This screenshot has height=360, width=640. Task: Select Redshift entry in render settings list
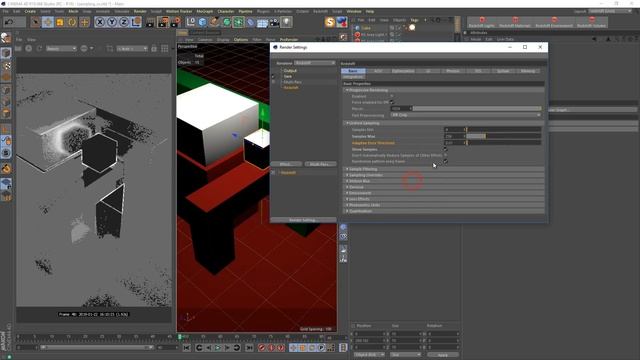tap(291, 87)
